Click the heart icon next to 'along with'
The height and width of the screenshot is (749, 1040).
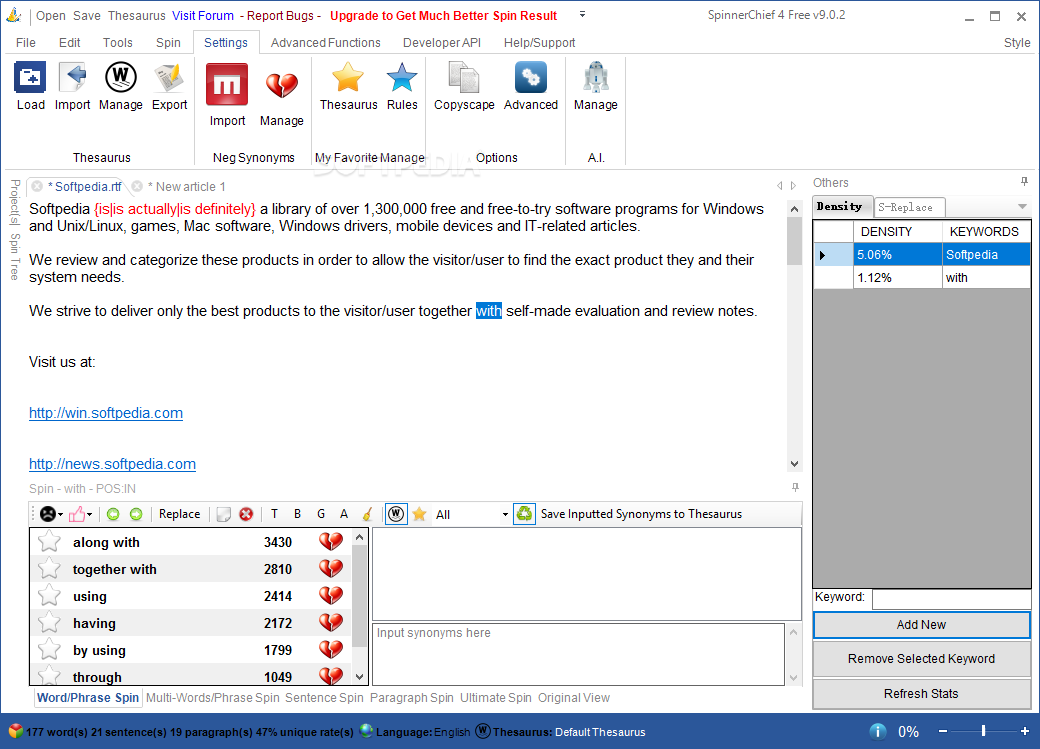tap(331, 541)
